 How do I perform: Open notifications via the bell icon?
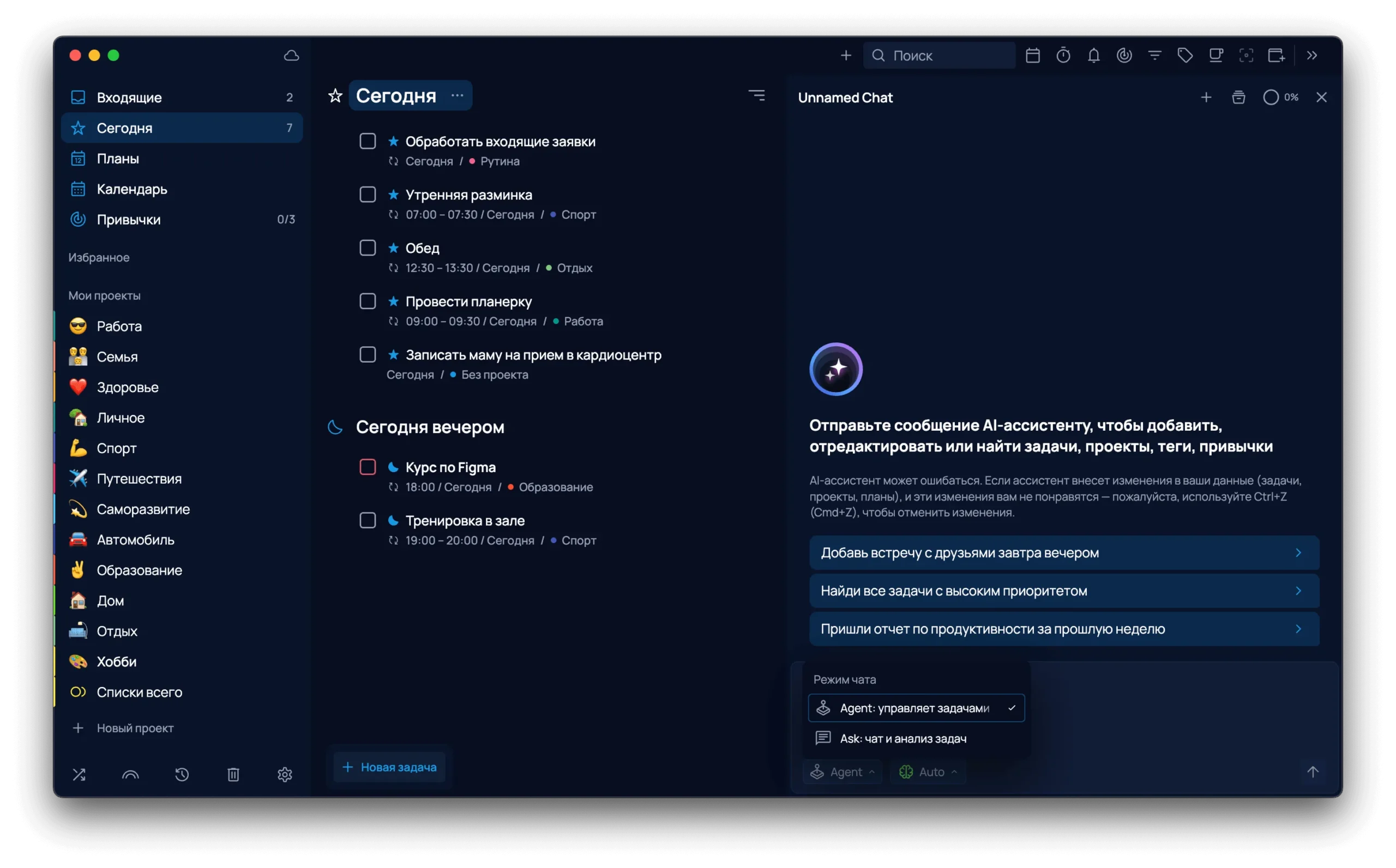[1093, 55]
